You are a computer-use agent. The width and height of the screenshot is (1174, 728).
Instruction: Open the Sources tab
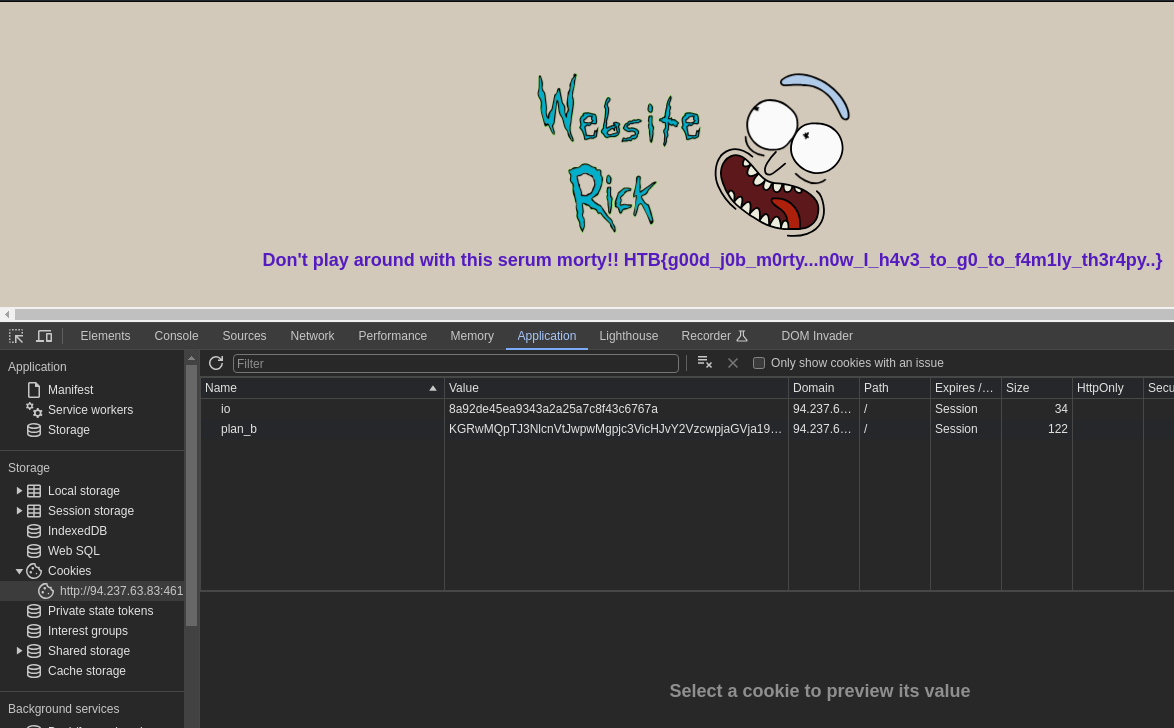(244, 336)
